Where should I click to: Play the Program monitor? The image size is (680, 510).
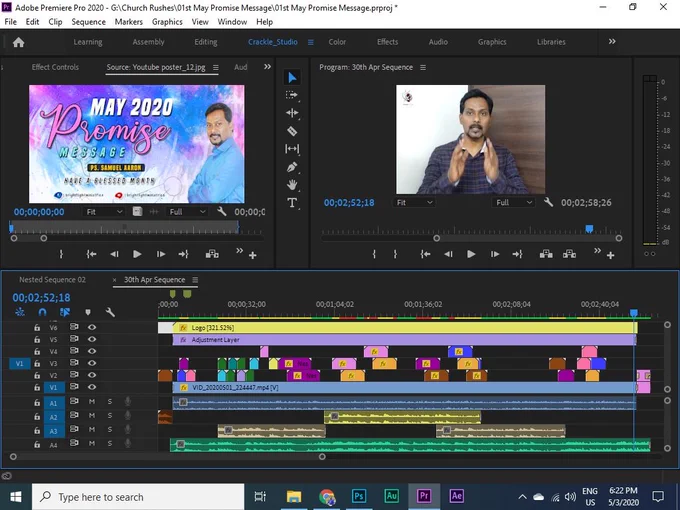click(471, 254)
